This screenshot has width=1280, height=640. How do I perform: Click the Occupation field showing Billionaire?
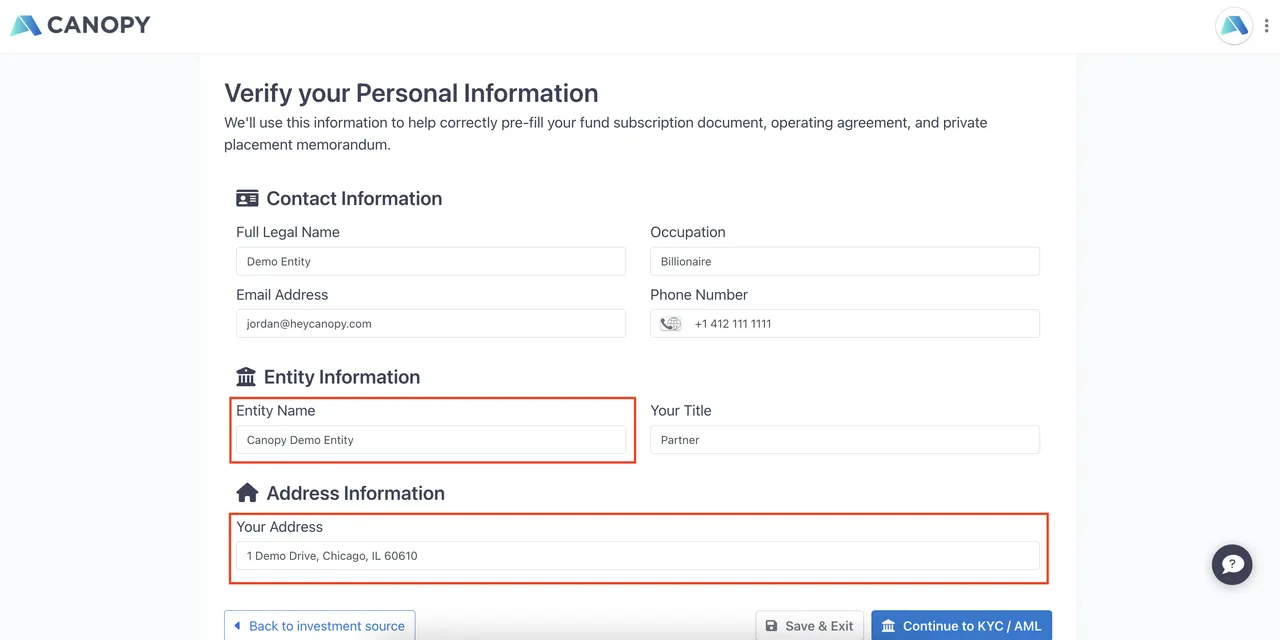tap(845, 261)
